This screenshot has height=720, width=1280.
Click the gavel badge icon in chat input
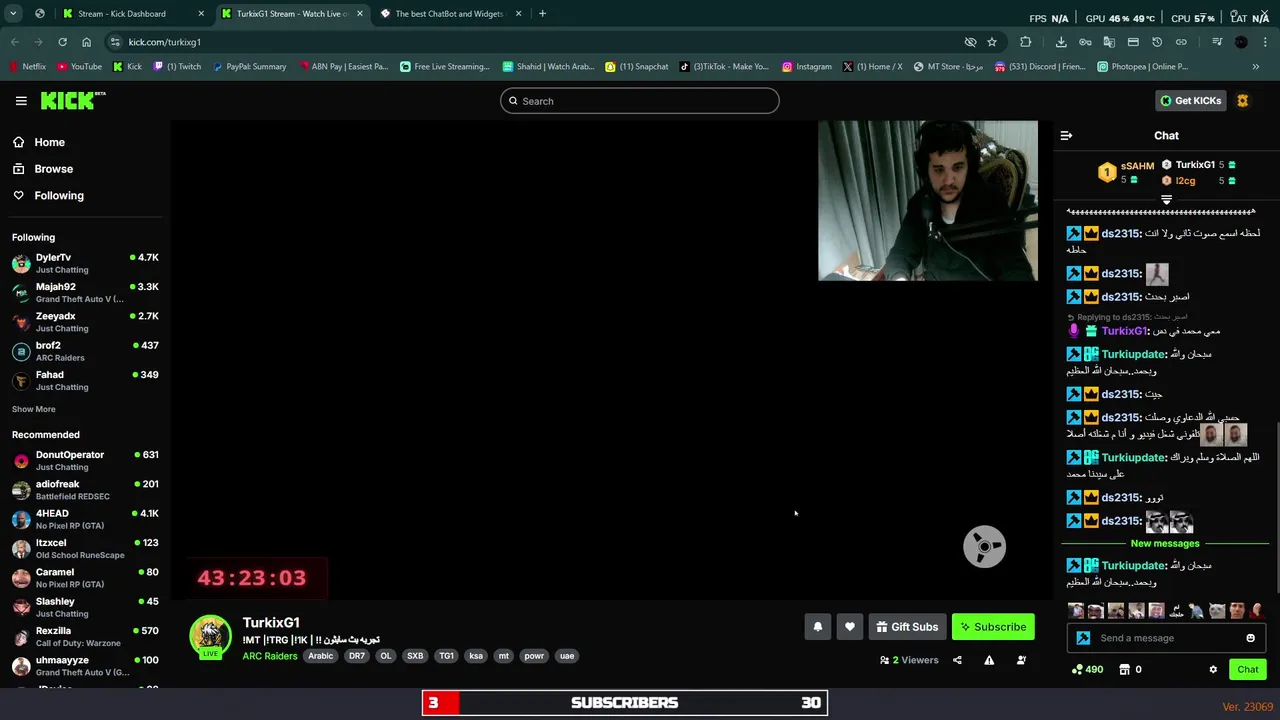pyautogui.click(x=1083, y=638)
